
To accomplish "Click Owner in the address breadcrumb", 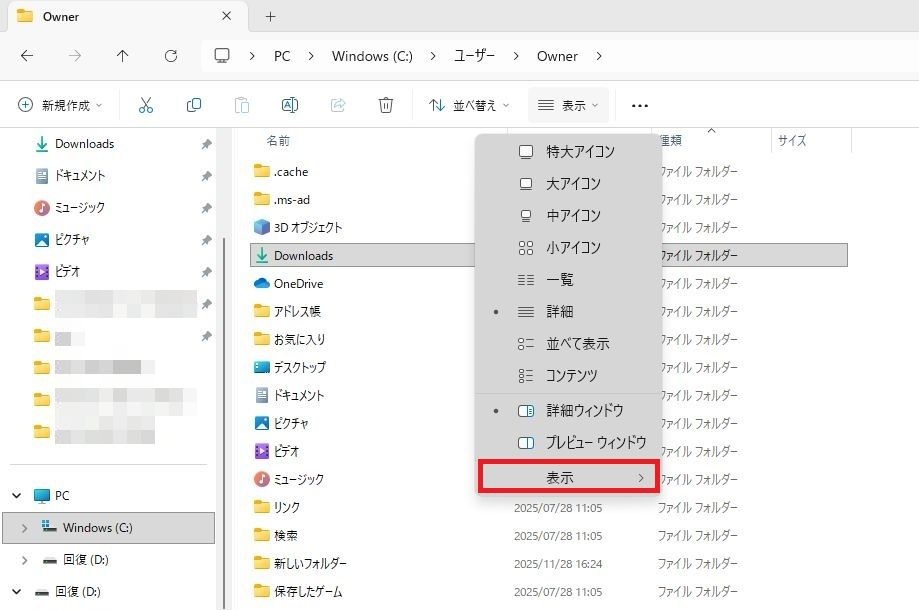I will [x=557, y=56].
